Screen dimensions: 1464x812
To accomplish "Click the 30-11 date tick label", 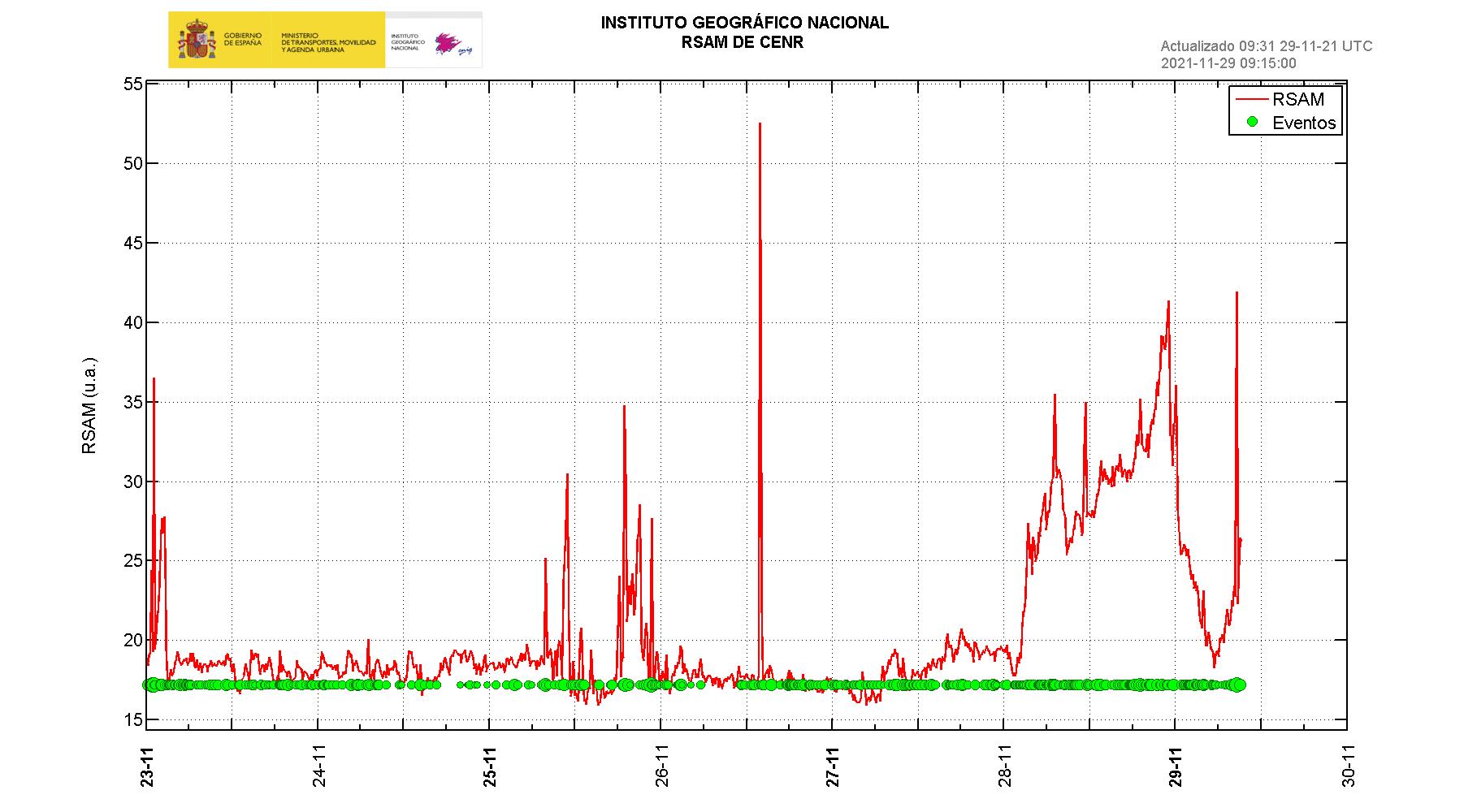I will pos(1348,767).
